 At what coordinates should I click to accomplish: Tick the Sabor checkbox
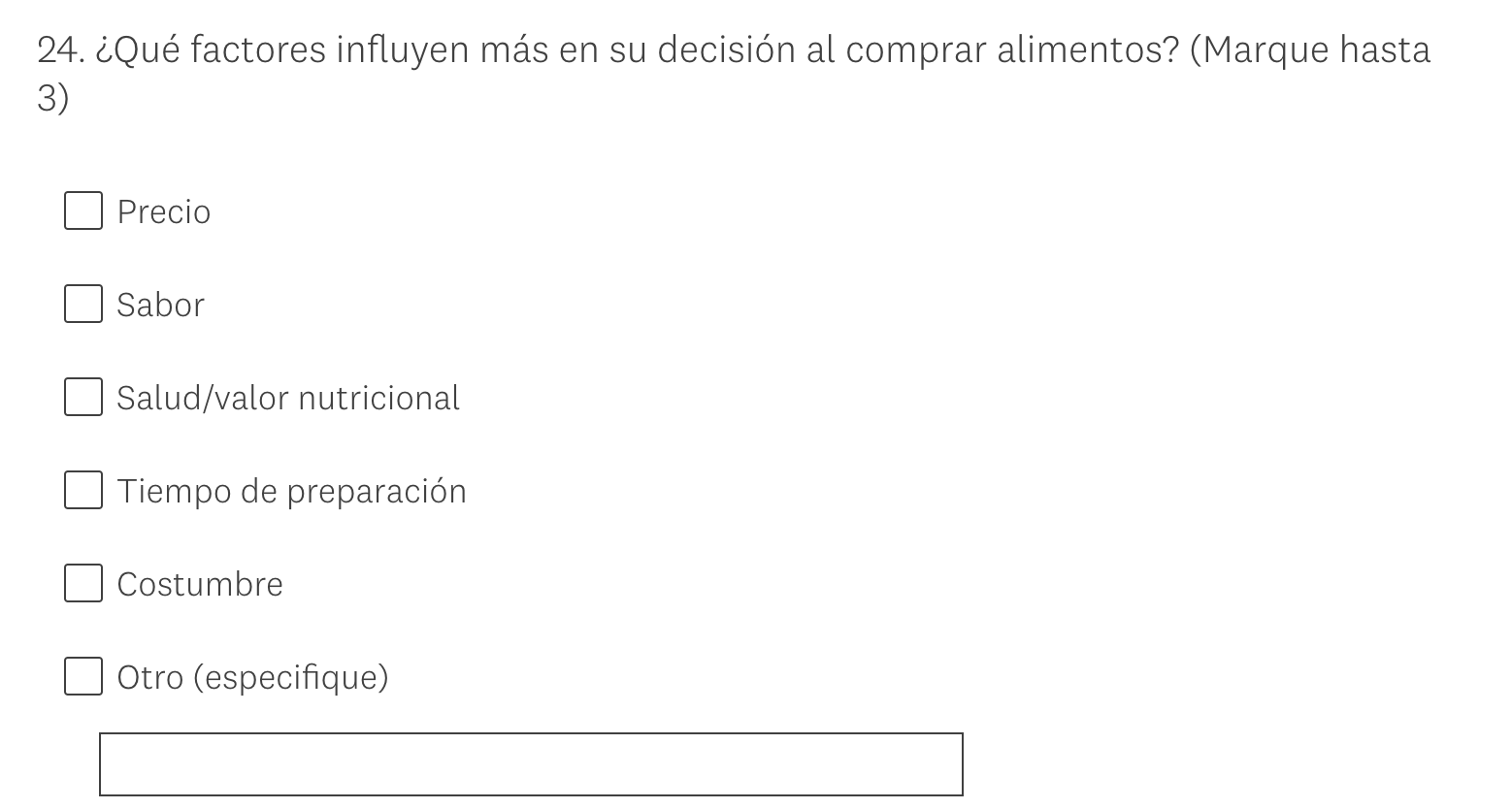click(83, 305)
